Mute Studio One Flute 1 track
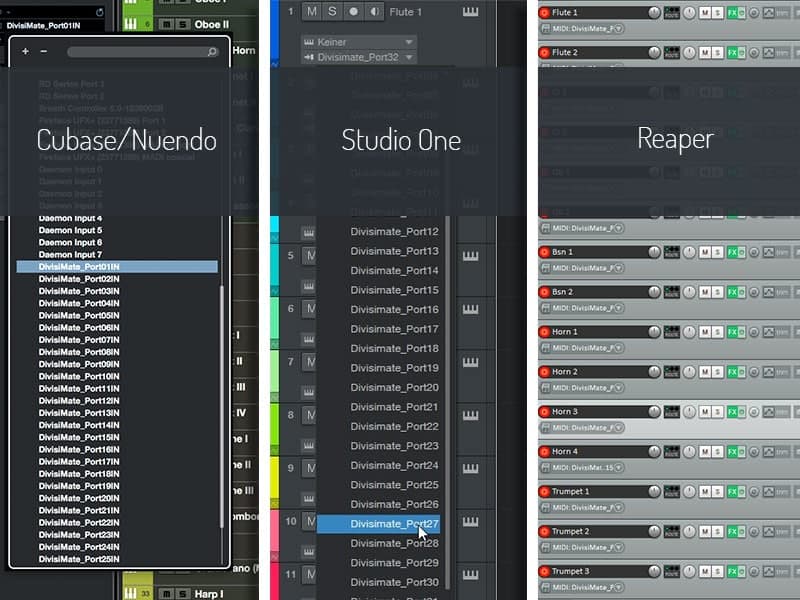The image size is (800, 600). click(312, 12)
